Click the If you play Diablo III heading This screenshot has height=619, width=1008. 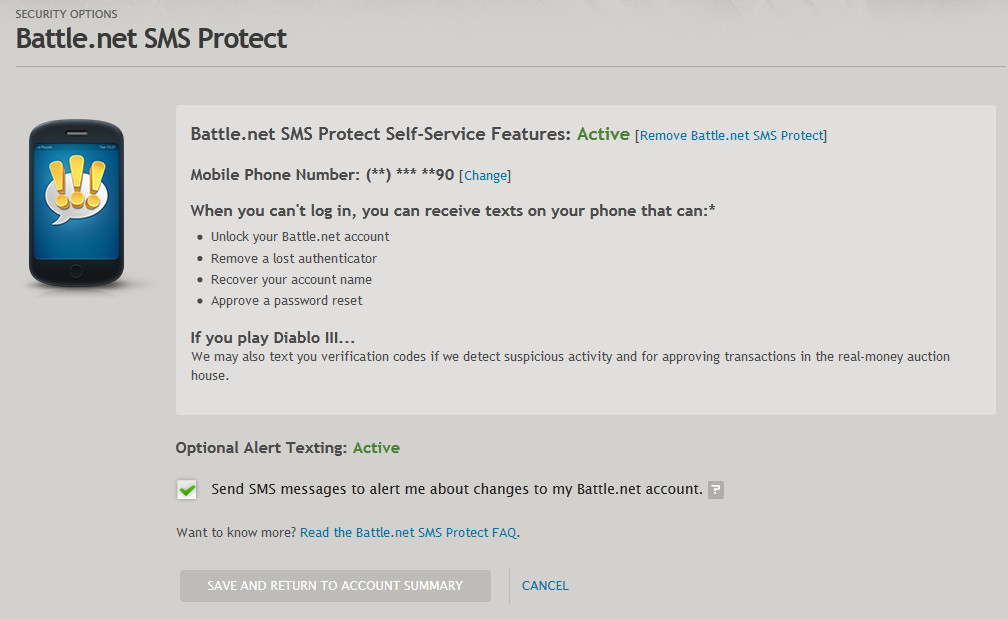[x=273, y=337]
